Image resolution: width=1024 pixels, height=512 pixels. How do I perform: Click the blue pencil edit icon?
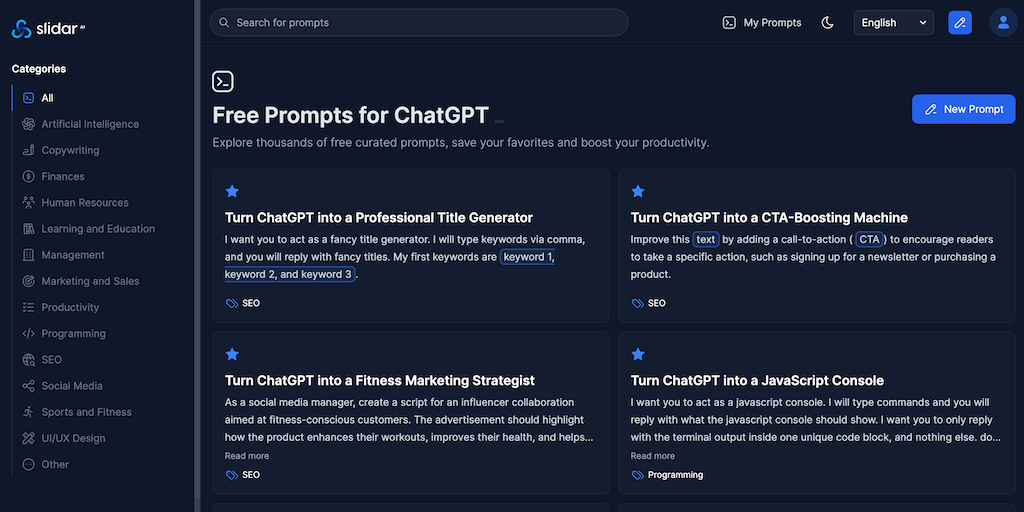(960, 23)
